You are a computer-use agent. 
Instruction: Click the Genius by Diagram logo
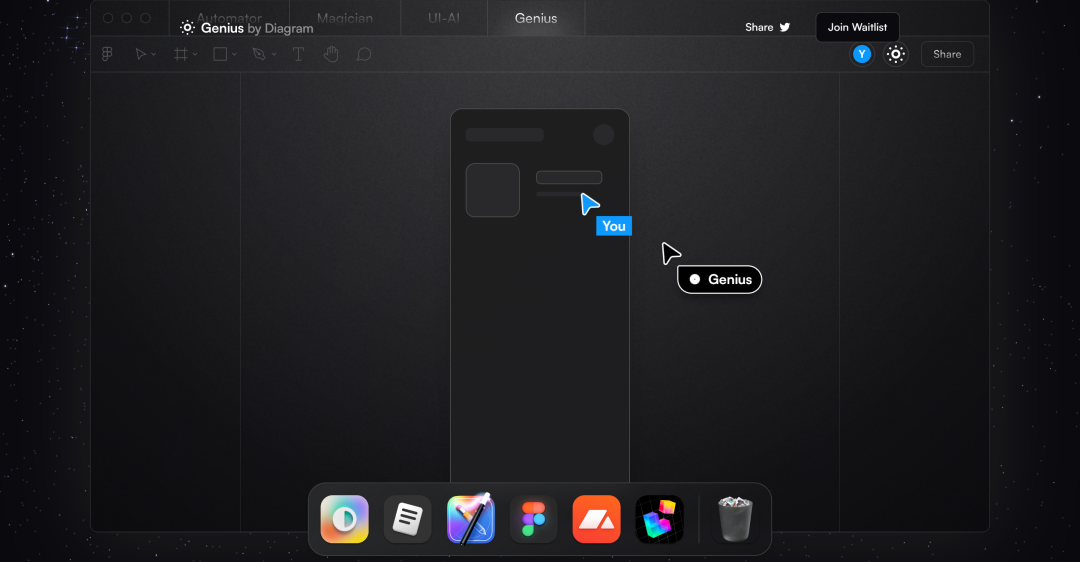tap(247, 28)
